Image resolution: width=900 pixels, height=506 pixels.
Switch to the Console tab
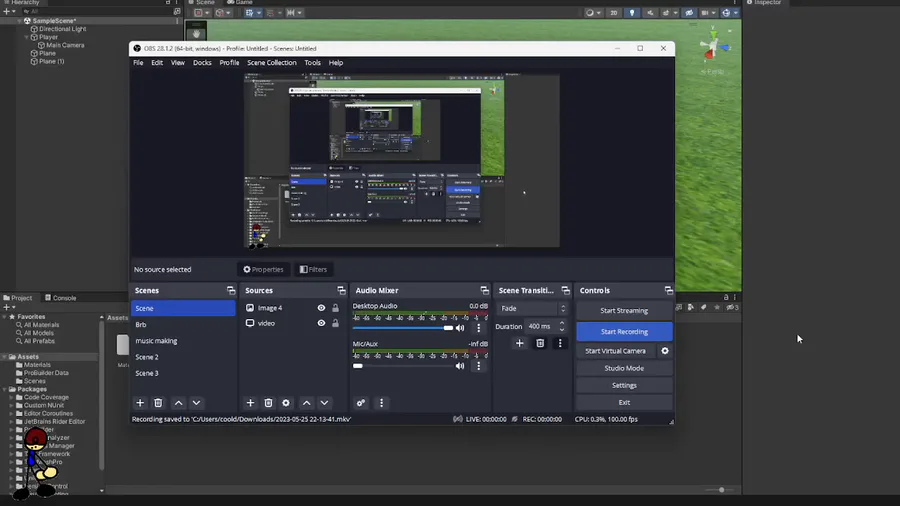pos(63,298)
